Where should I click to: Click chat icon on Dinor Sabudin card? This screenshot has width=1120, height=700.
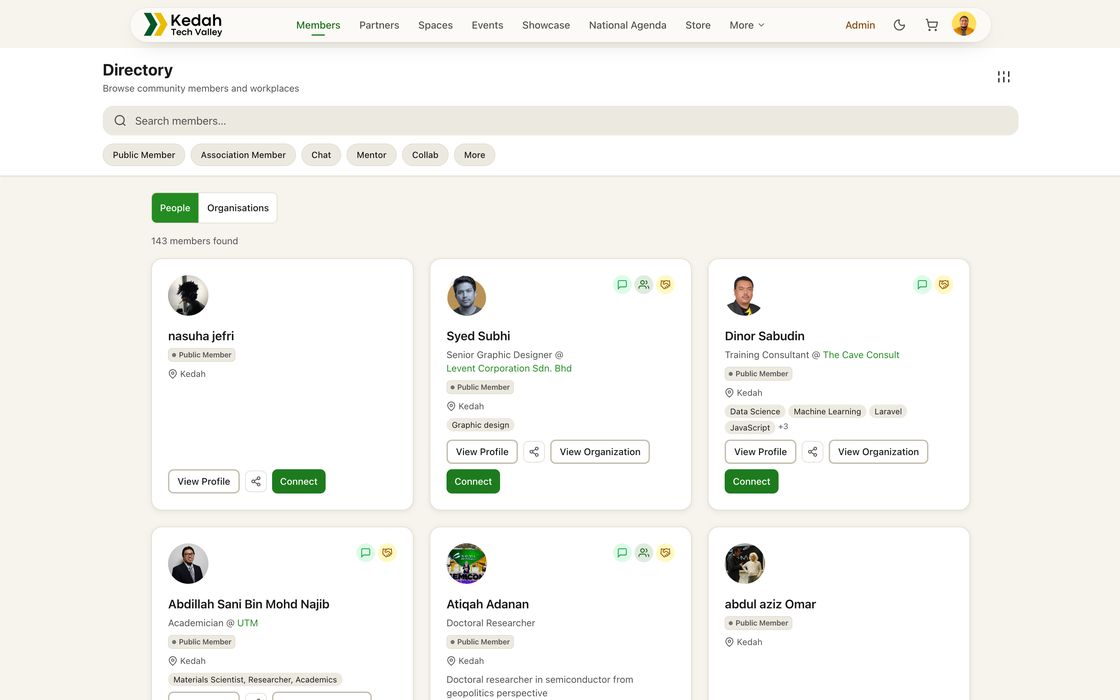(922, 284)
